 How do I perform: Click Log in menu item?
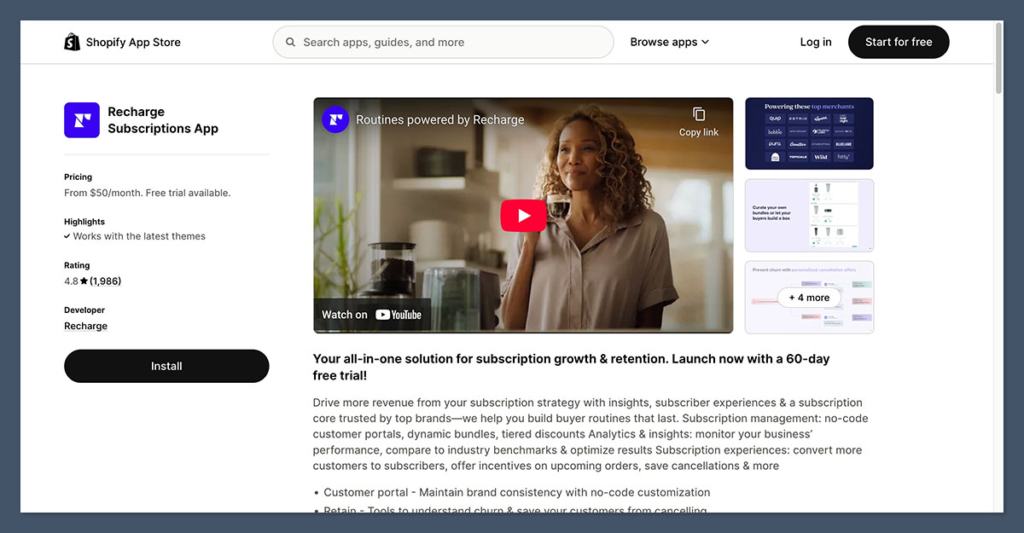815,42
